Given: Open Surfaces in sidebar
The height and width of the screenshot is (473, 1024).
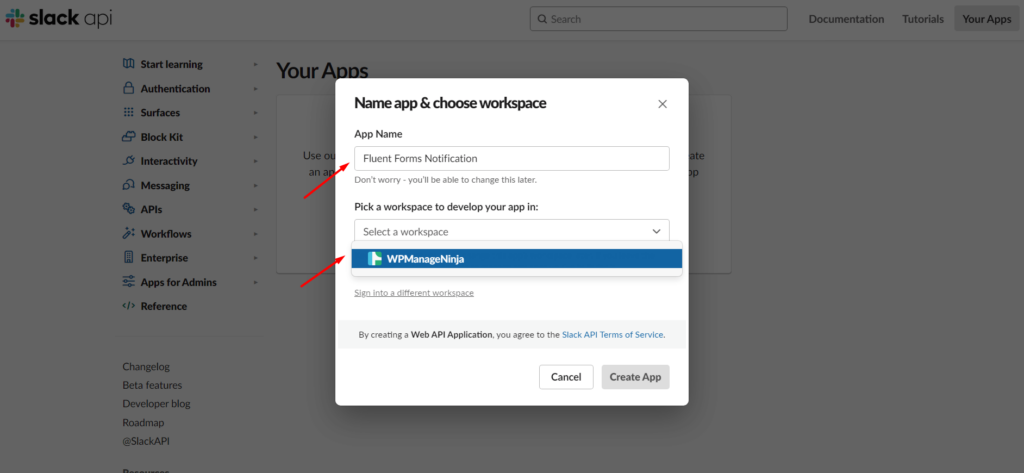Looking at the screenshot, I should coord(160,112).
